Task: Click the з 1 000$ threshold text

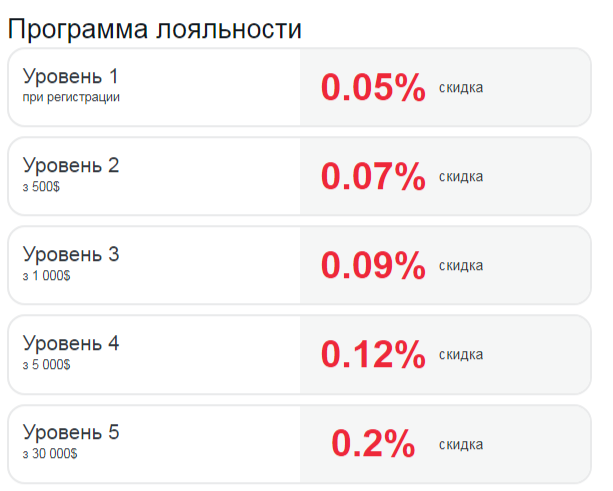Action: coord(47,276)
